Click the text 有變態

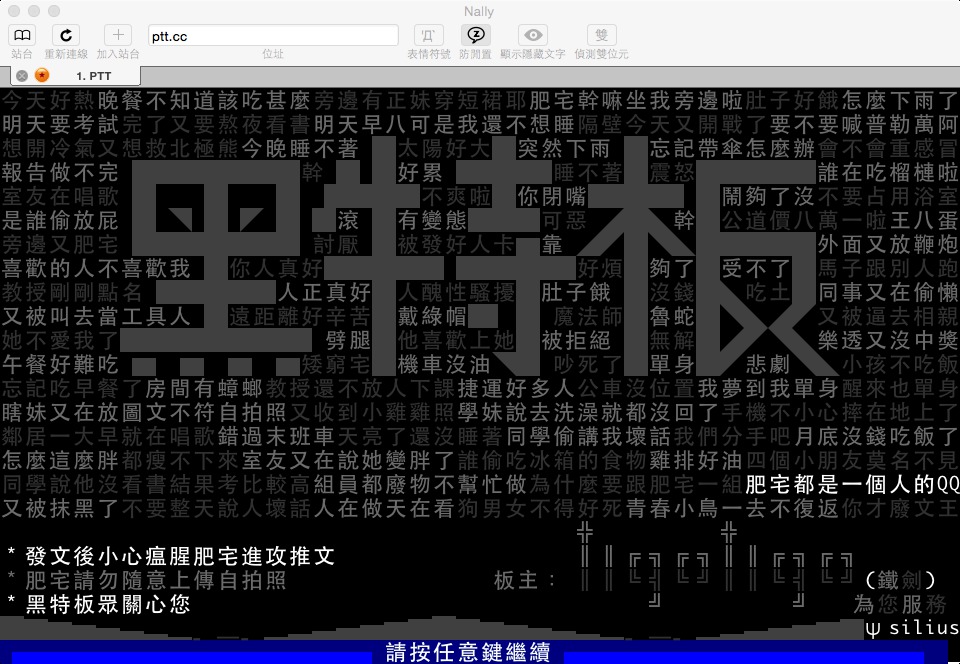432,221
